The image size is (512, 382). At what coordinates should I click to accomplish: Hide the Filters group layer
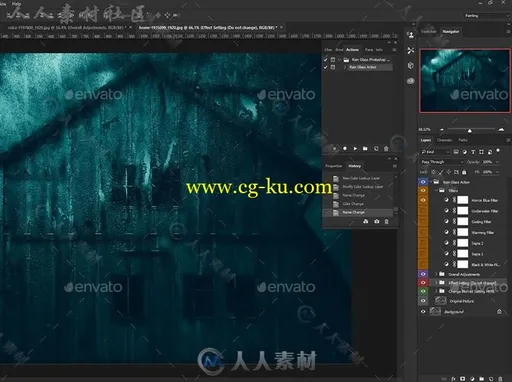pyautogui.click(x=423, y=190)
